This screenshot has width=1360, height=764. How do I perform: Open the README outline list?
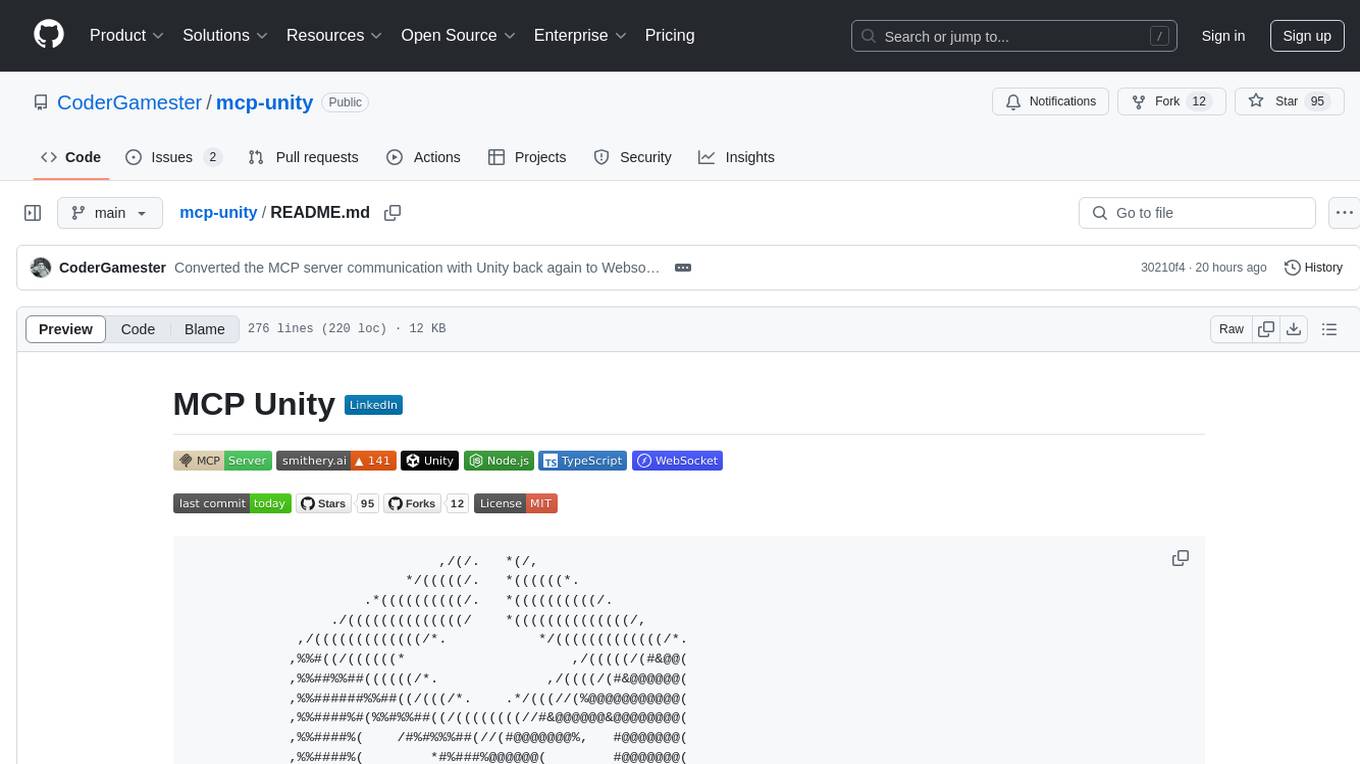[x=1329, y=329]
